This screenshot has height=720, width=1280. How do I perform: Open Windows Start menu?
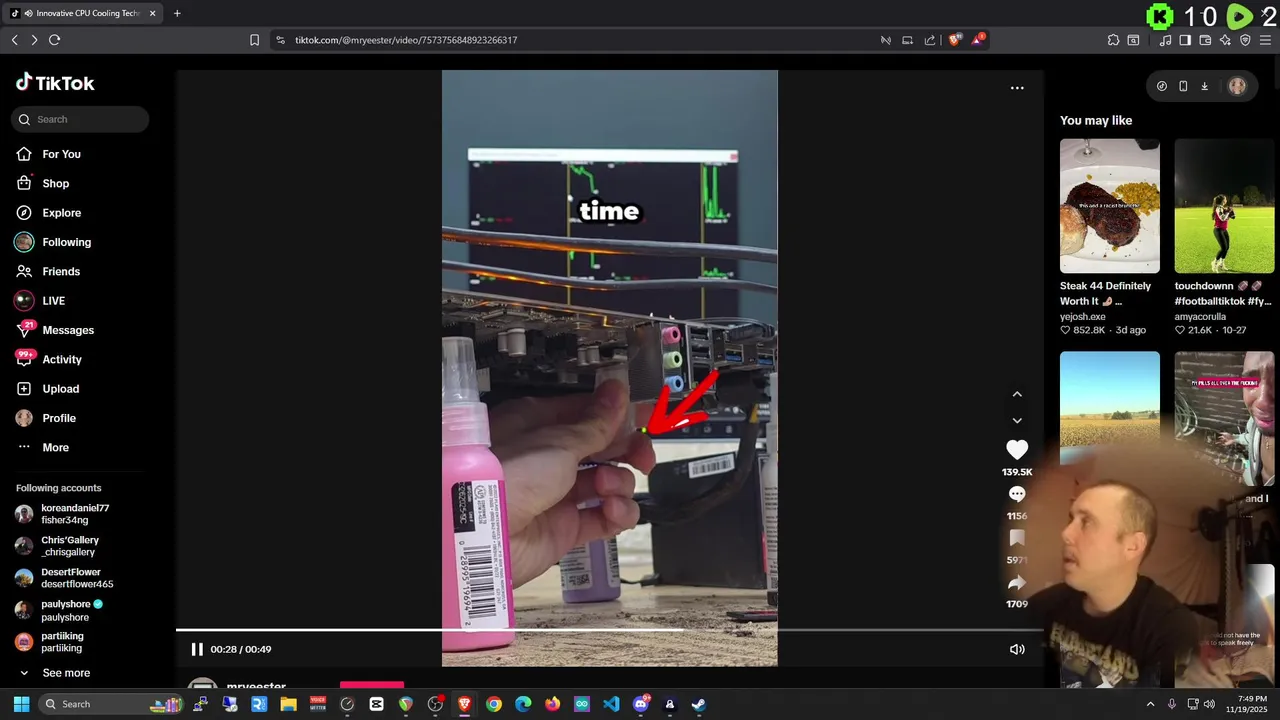click(21, 704)
